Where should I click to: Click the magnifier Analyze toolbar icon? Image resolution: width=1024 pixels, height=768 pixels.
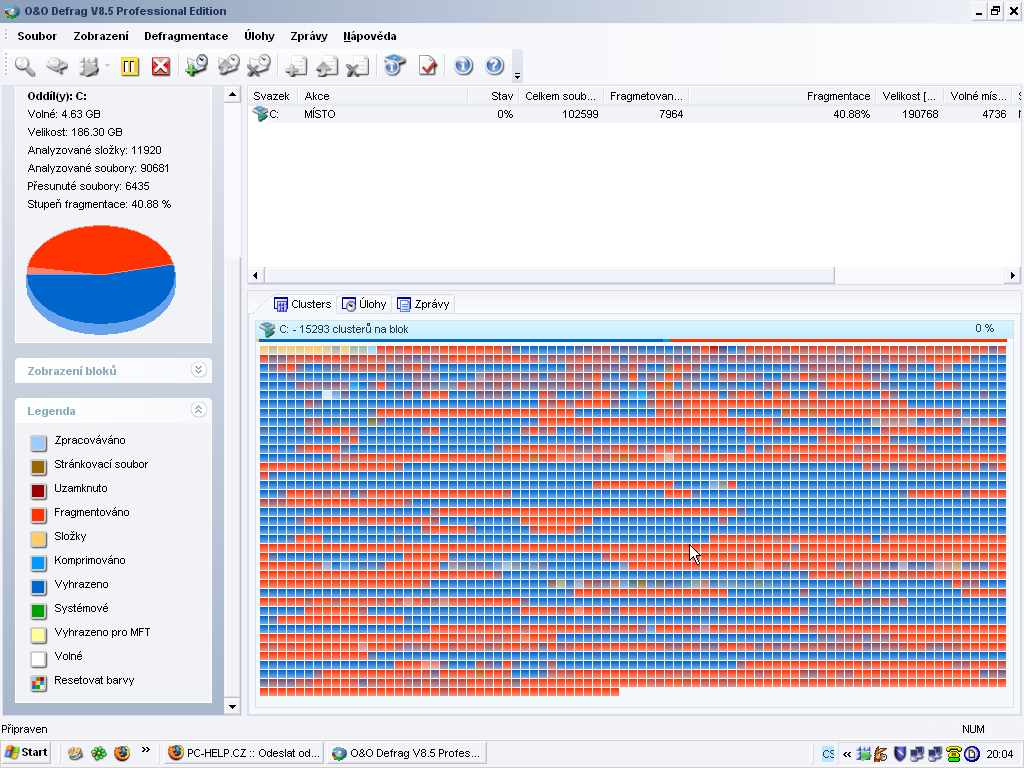tap(25, 66)
